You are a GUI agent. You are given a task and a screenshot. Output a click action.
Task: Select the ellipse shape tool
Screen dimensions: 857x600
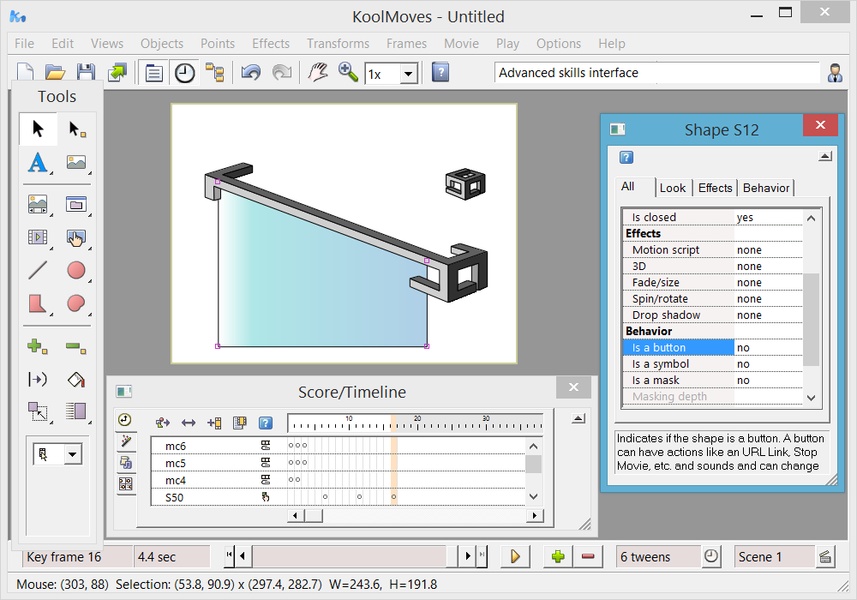(x=76, y=270)
